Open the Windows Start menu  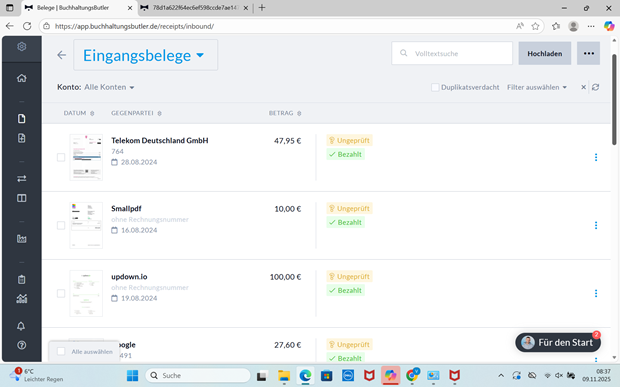pos(132,376)
